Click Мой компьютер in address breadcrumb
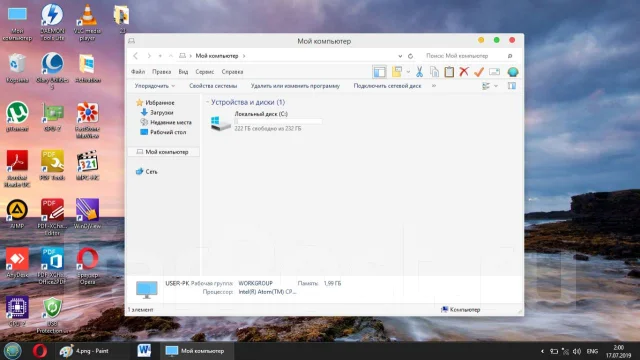Screen dimensions: 640x360 point(217,56)
